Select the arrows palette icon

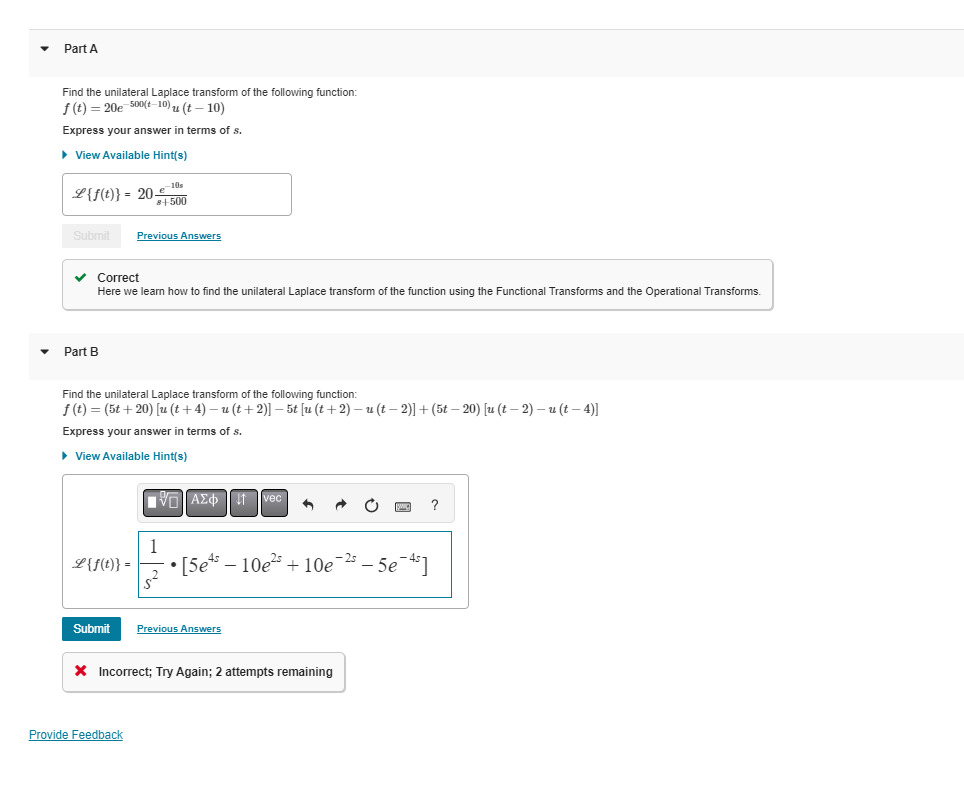pos(243,502)
